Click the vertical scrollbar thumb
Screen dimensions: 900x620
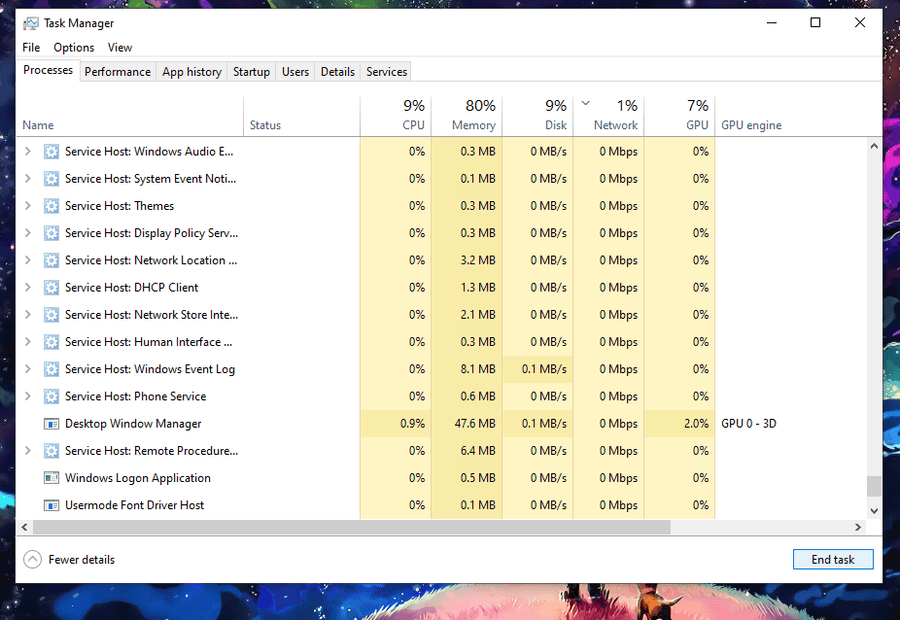click(x=874, y=486)
